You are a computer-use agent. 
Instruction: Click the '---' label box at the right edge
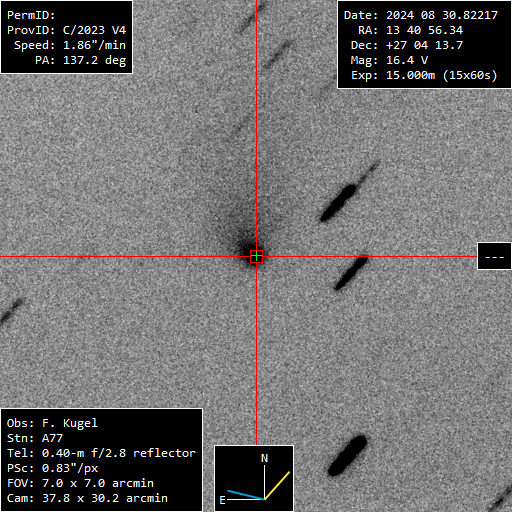(x=494, y=256)
